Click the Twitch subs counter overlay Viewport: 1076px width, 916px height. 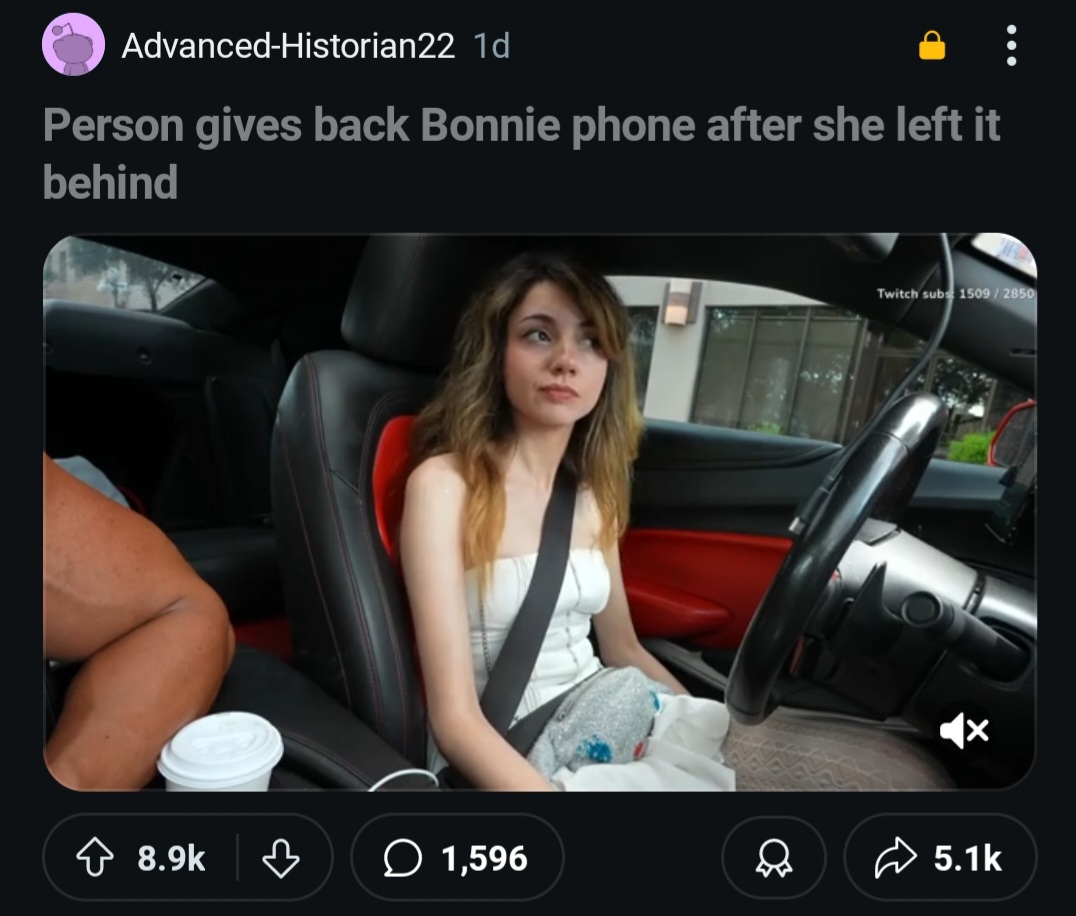(955, 294)
